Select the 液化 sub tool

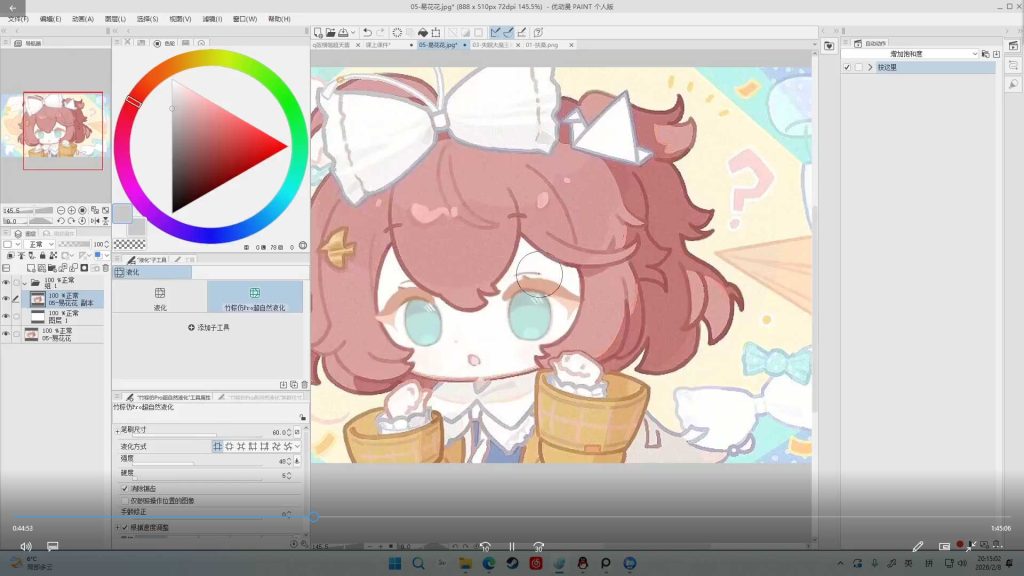[160, 297]
